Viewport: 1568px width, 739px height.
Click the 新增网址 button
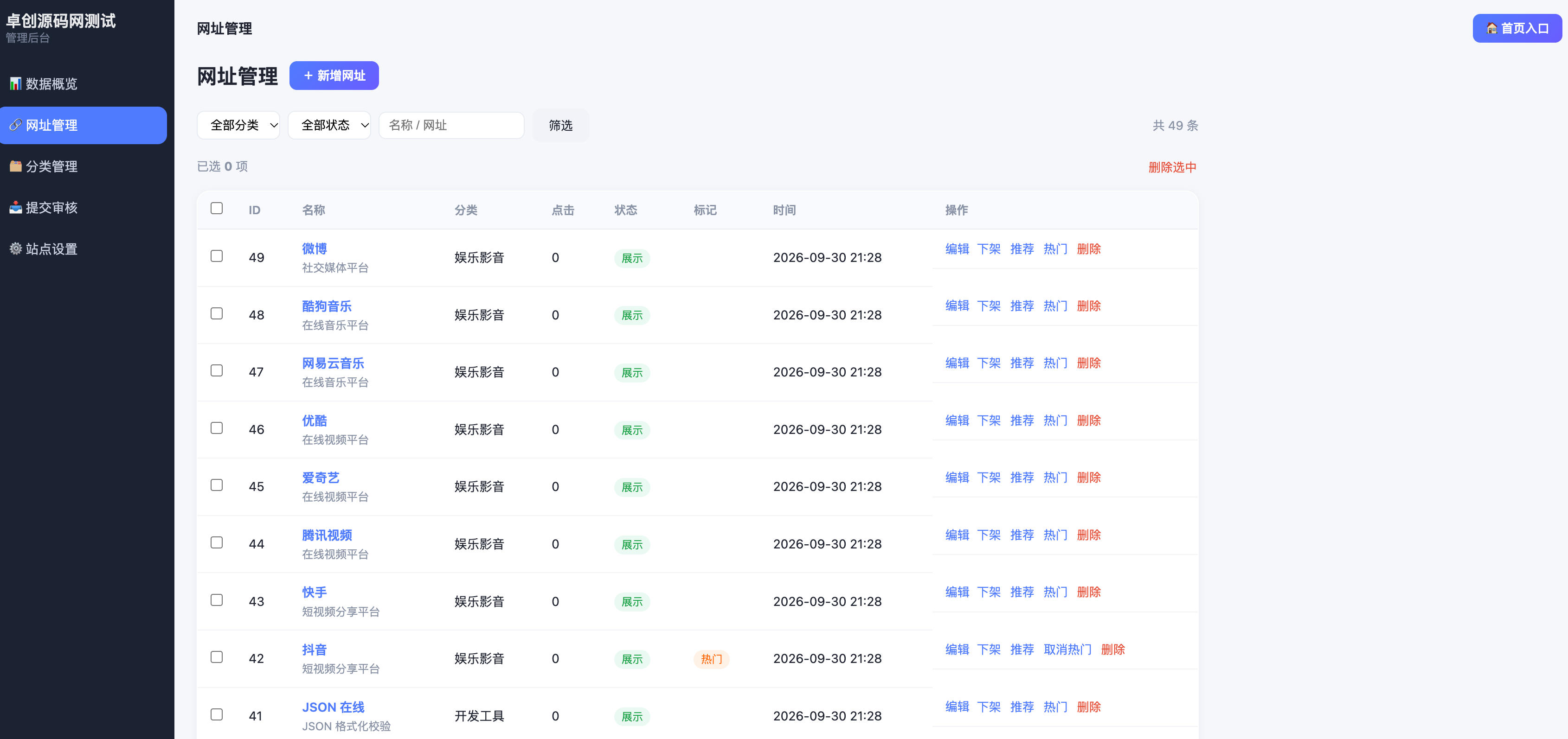pyautogui.click(x=334, y=76)
